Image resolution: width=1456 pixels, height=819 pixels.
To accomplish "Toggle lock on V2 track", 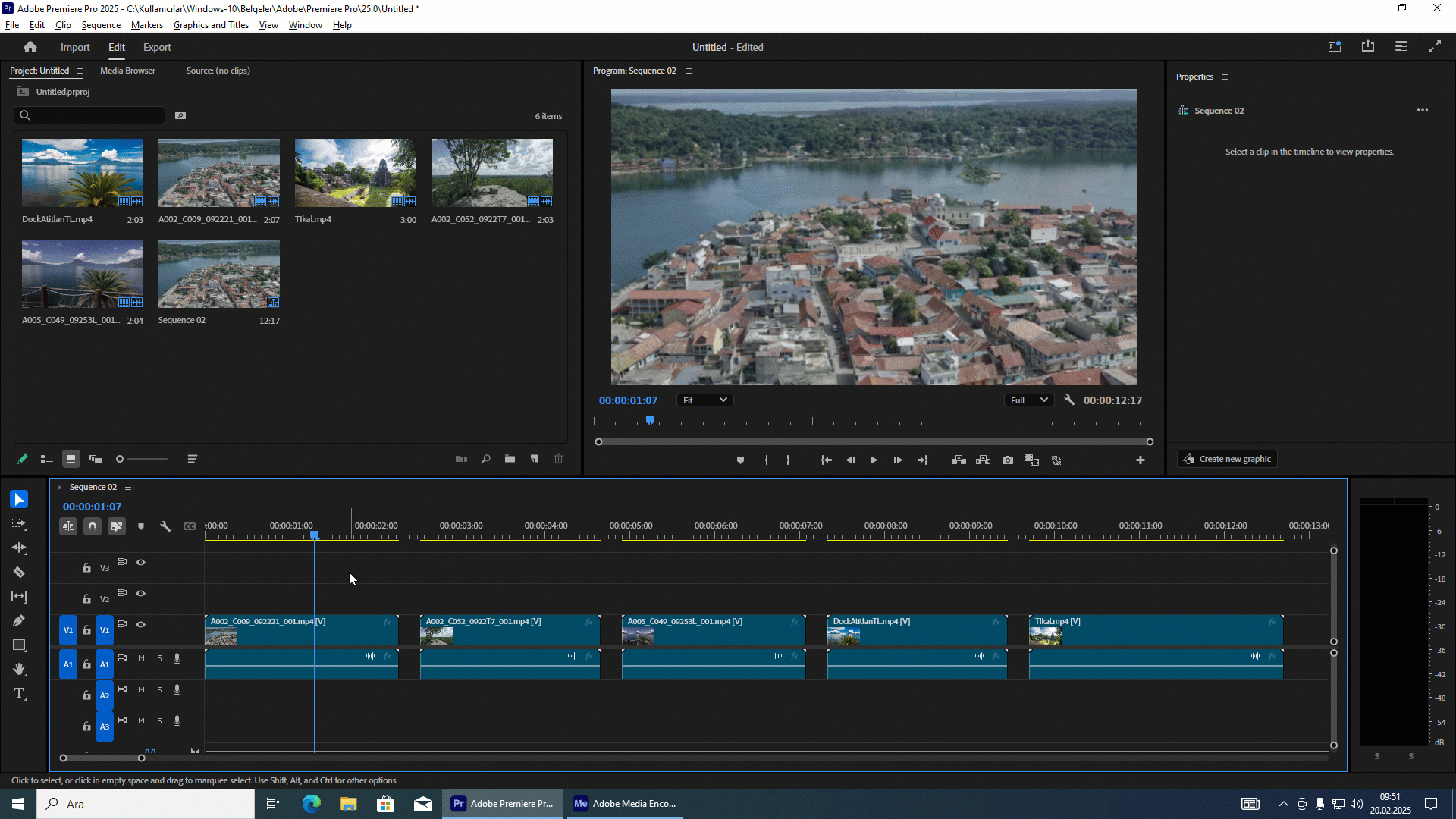I will [86, 599].
